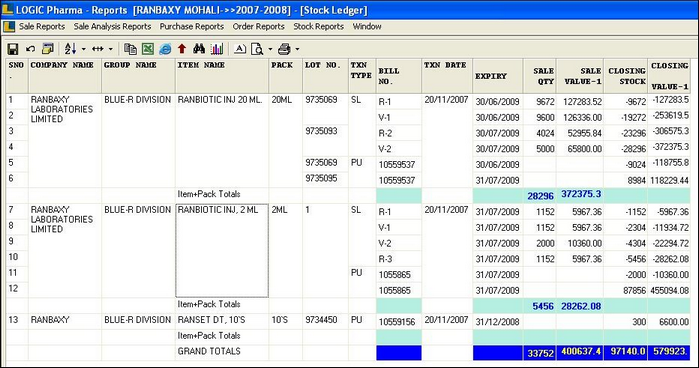The width and height of the screenshot is (699, 368).
Task: Click the Print Preview magnifier icon
Action: pos(257,49)
